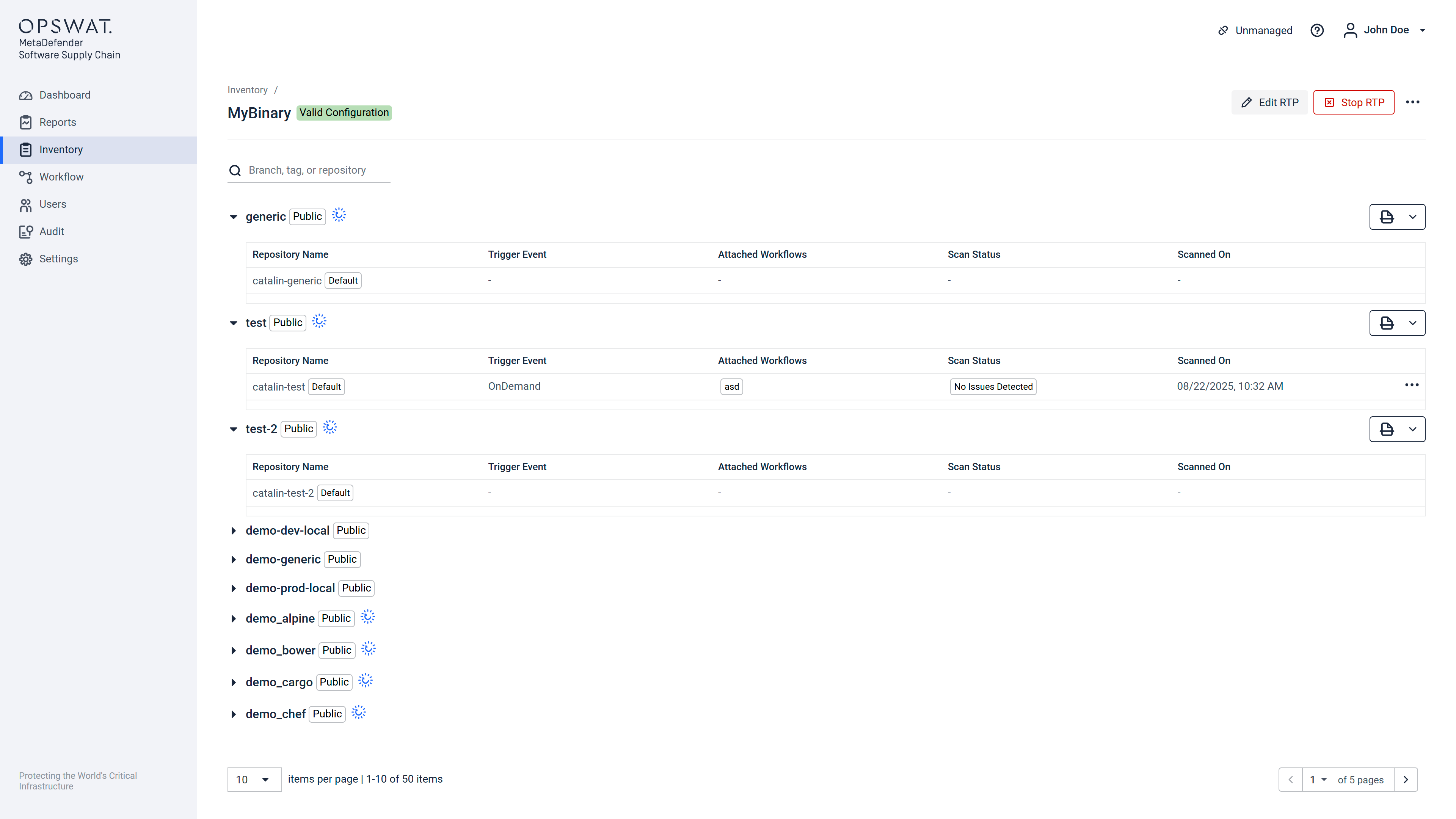Click the report export icon for test
Image resolution: width=1456 pixels, height=819 pixels.
pos(1387,323)
